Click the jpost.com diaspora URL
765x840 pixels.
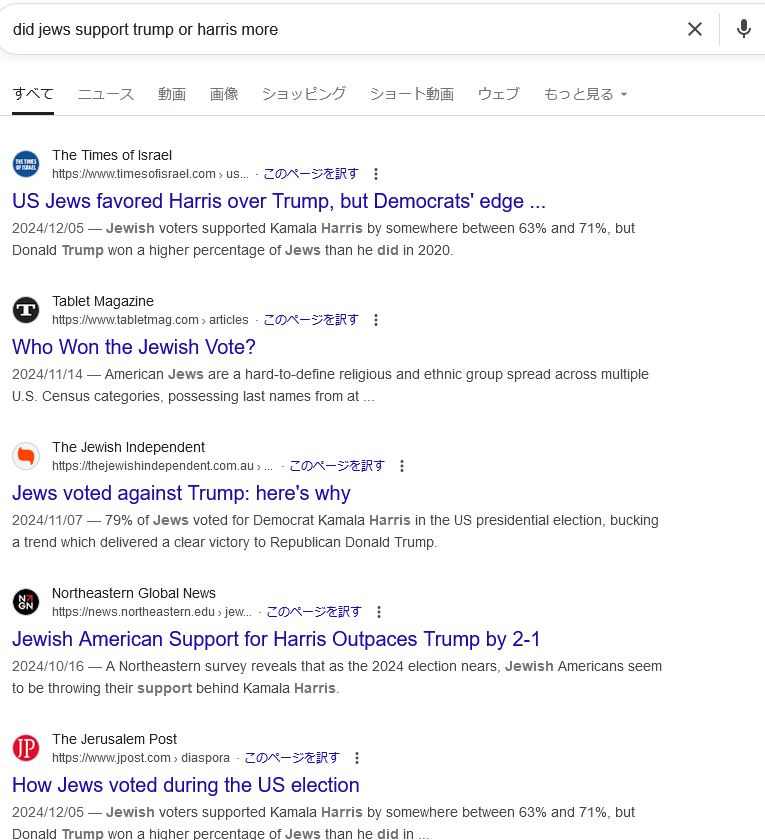point(140,758)
